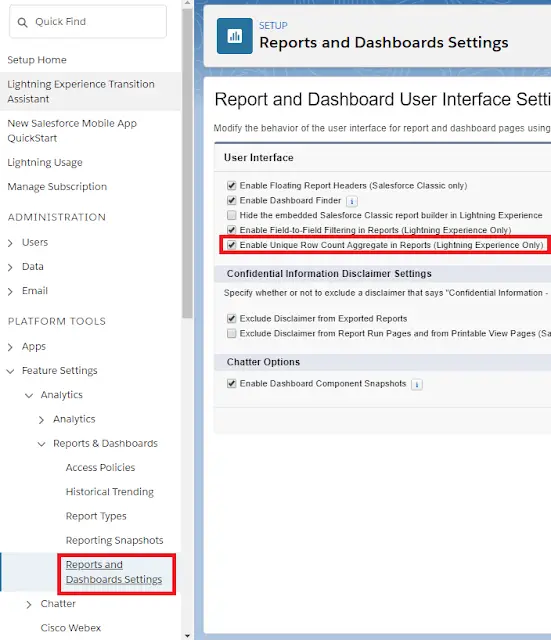The width and height of the screenshot is (551, 640).
Task: Click the sidebar scroll down arrow
Action: 187,636
